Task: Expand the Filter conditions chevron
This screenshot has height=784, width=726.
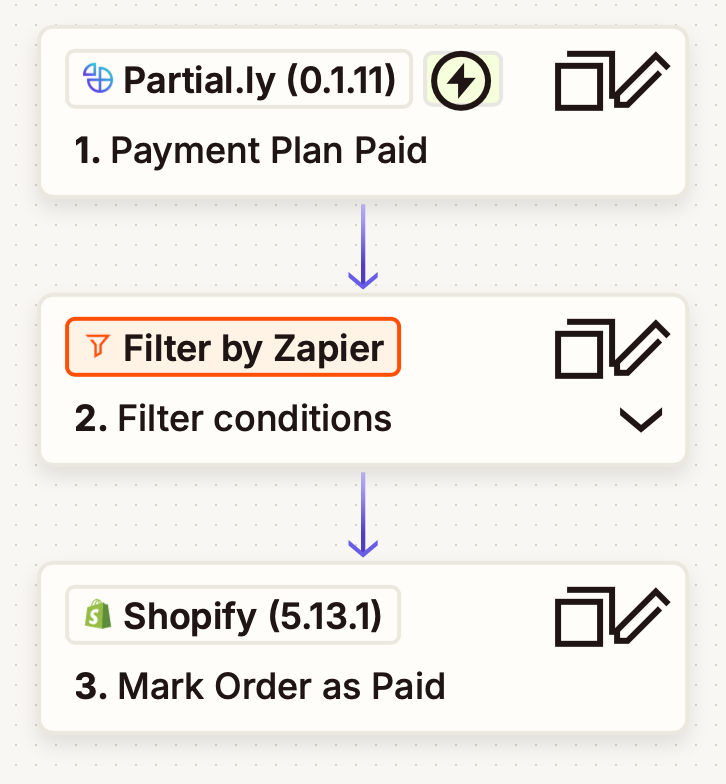Action: [641, 421]
